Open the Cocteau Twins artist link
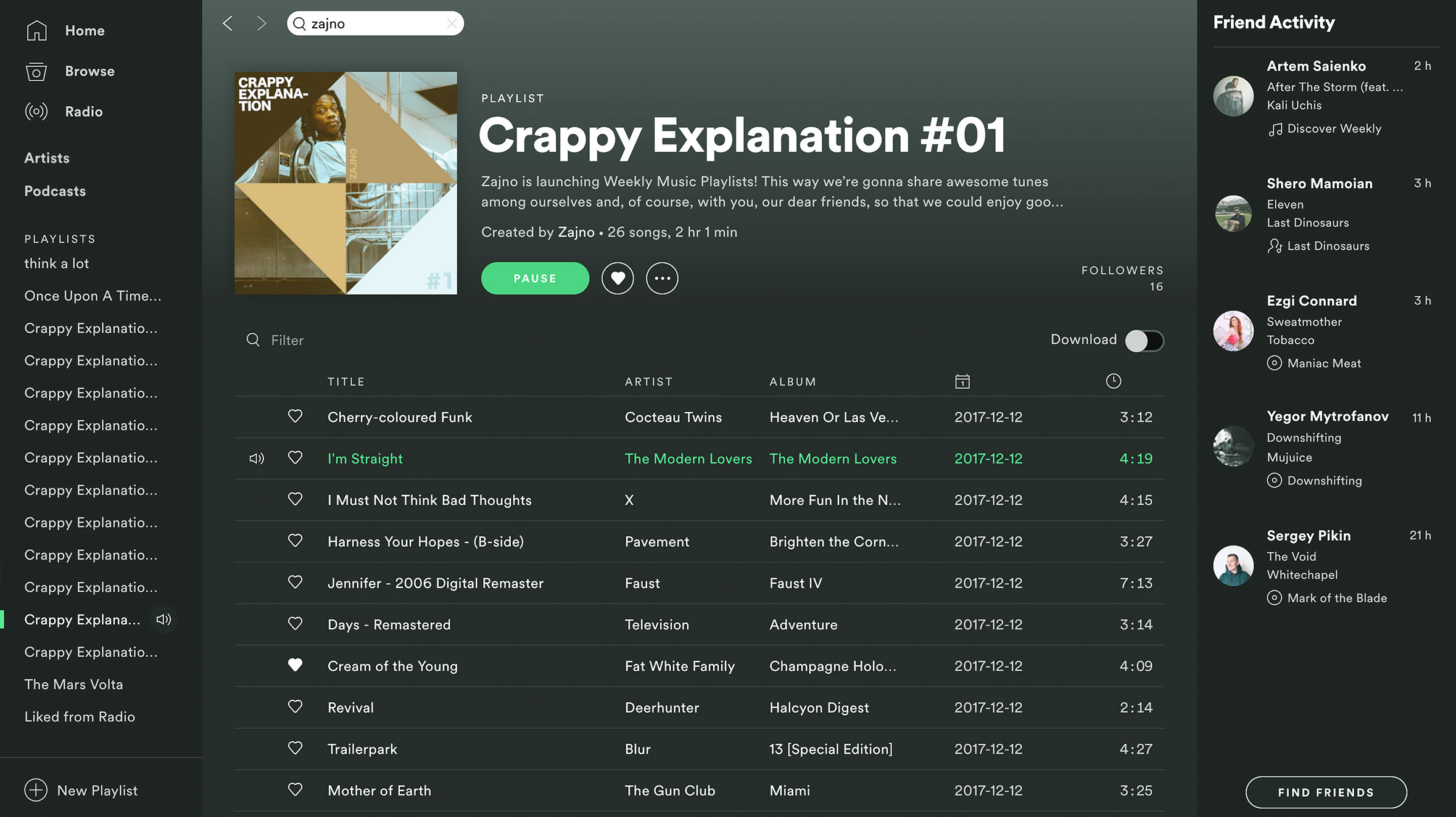 tap(673, 417)
